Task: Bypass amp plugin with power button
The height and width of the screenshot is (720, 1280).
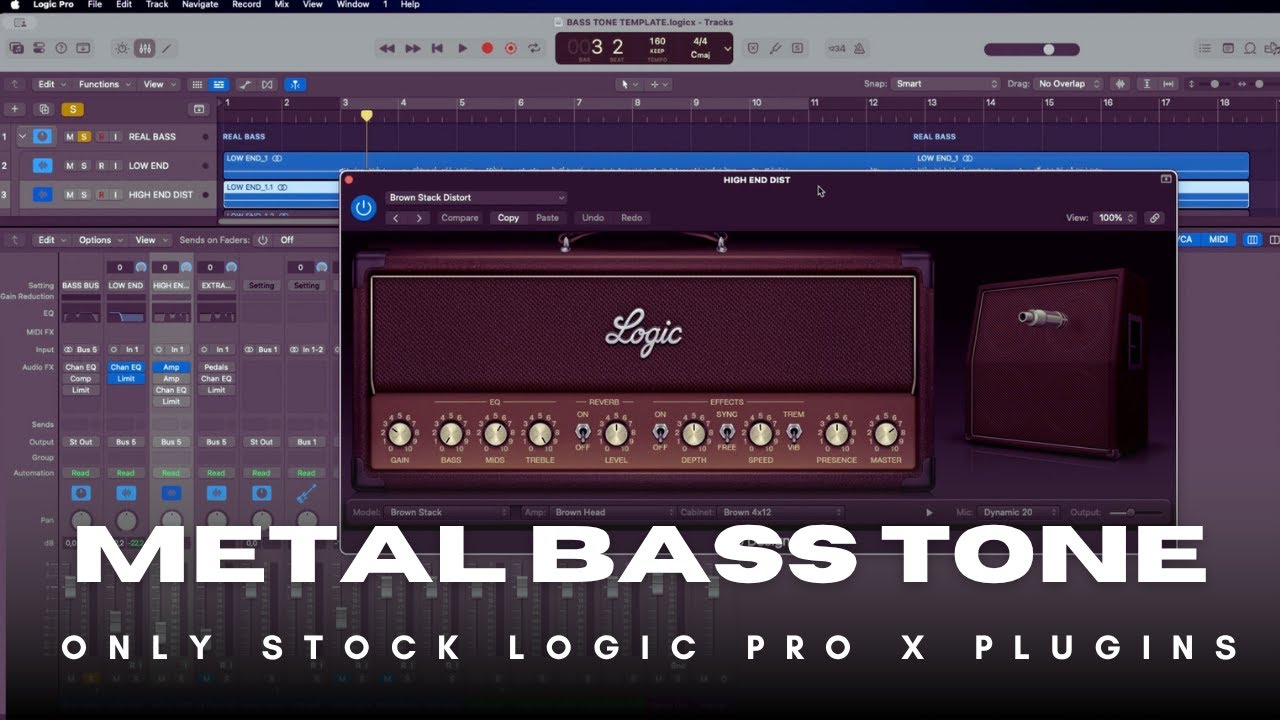Action: [364, 208]
